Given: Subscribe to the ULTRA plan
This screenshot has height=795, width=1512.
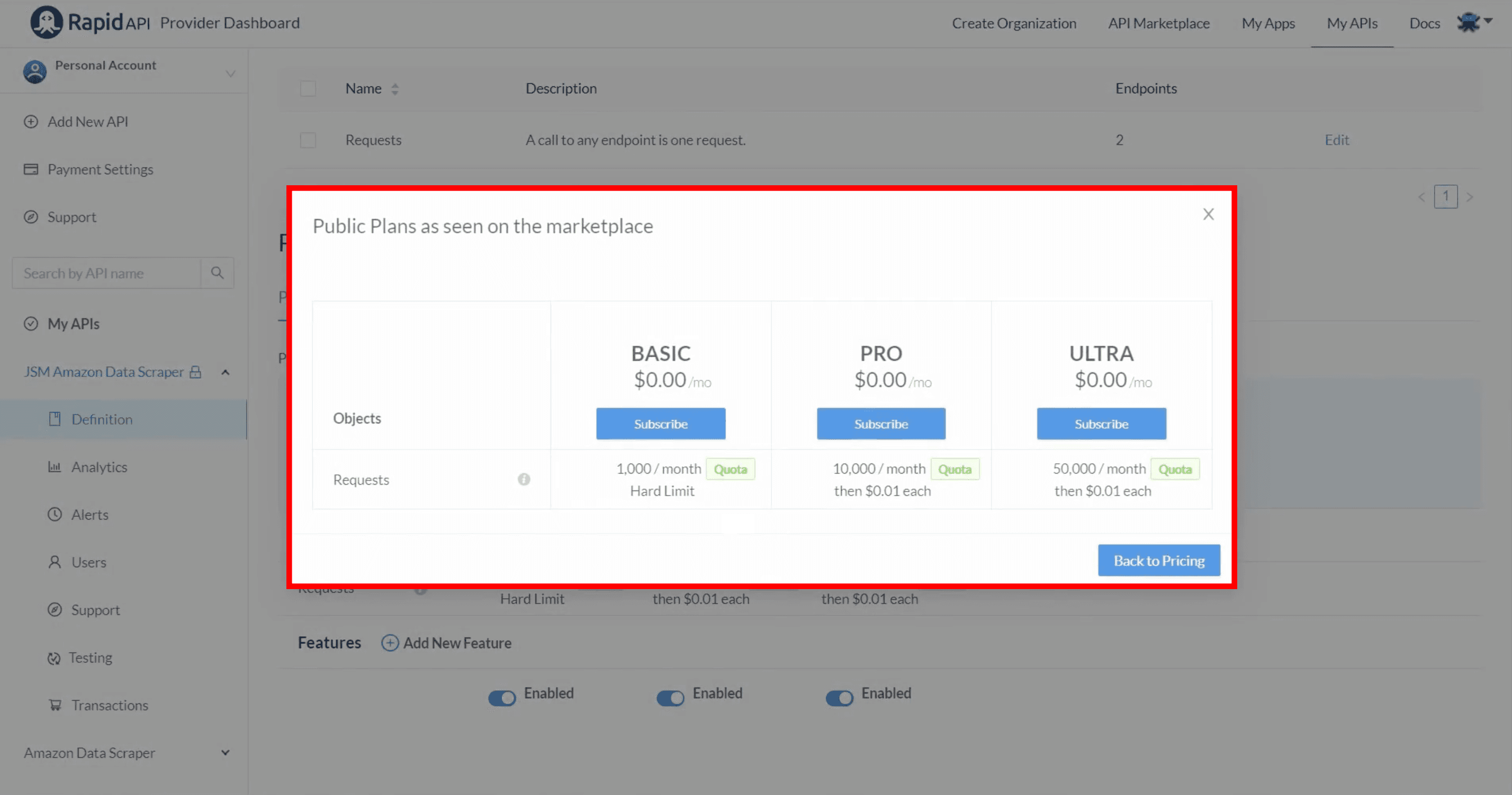Looking at the screenshot, I should [1101, 423].
